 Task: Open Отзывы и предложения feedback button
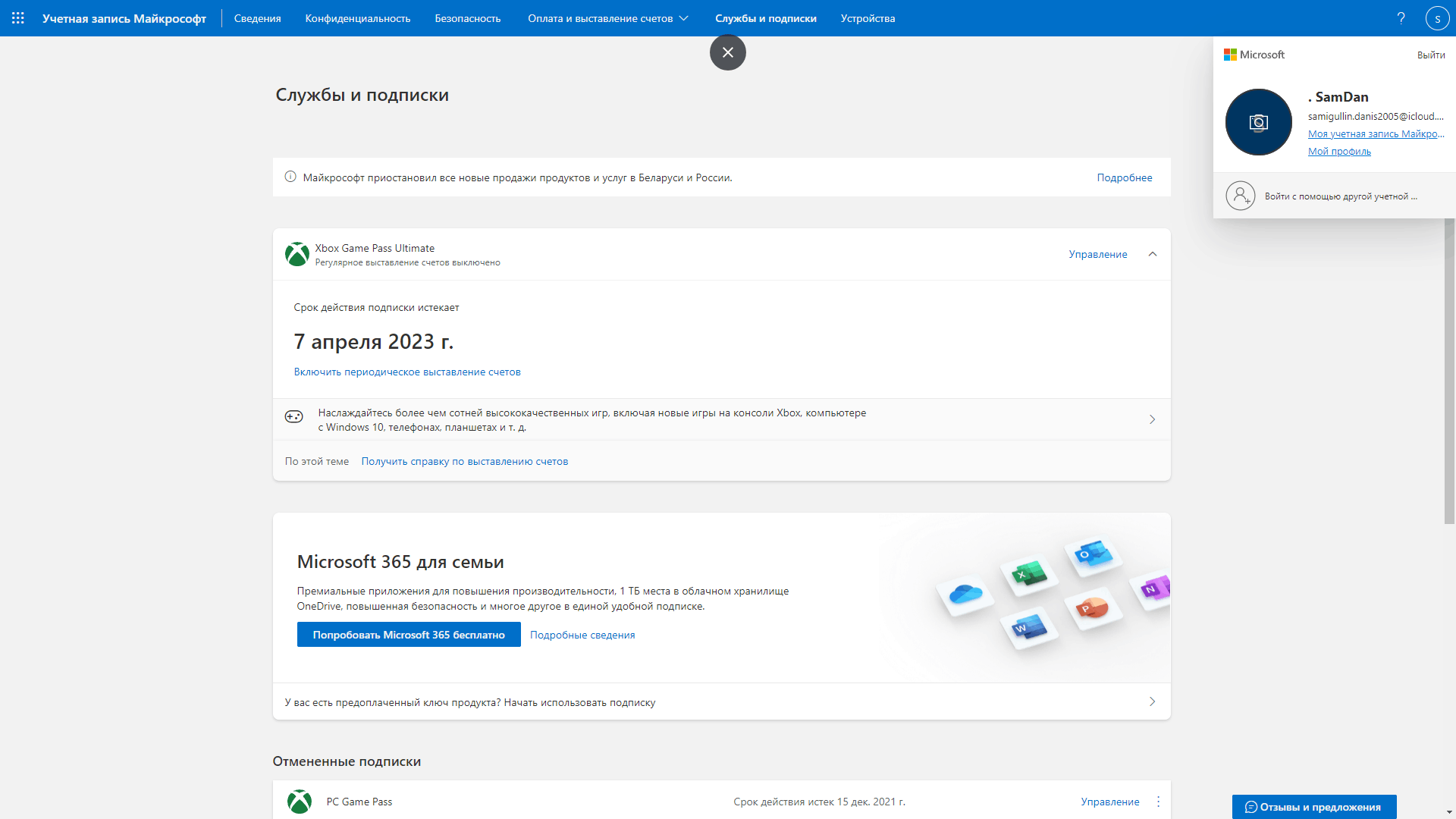click(1314, 807)
